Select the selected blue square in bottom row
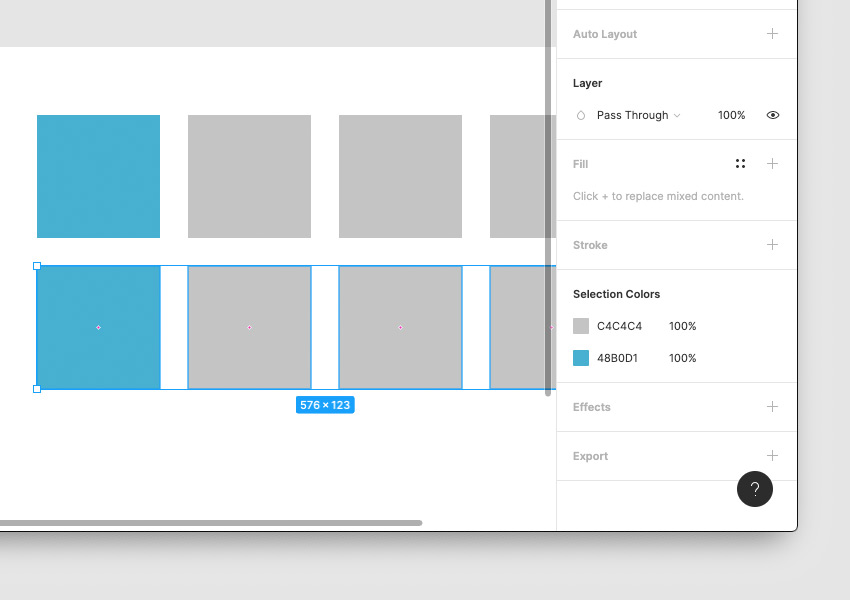The image size is (850, 600). [98, 327]
